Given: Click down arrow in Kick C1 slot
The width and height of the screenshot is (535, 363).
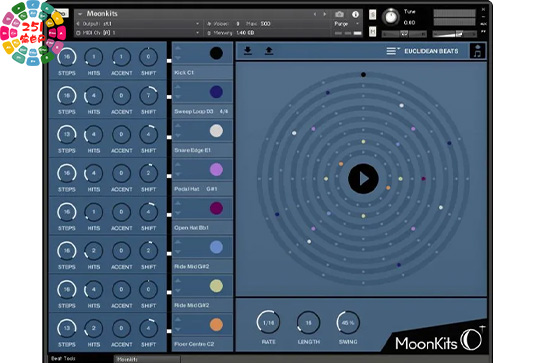Looking at the screenshot, I should pyautogui.click(x=177, y=58).
